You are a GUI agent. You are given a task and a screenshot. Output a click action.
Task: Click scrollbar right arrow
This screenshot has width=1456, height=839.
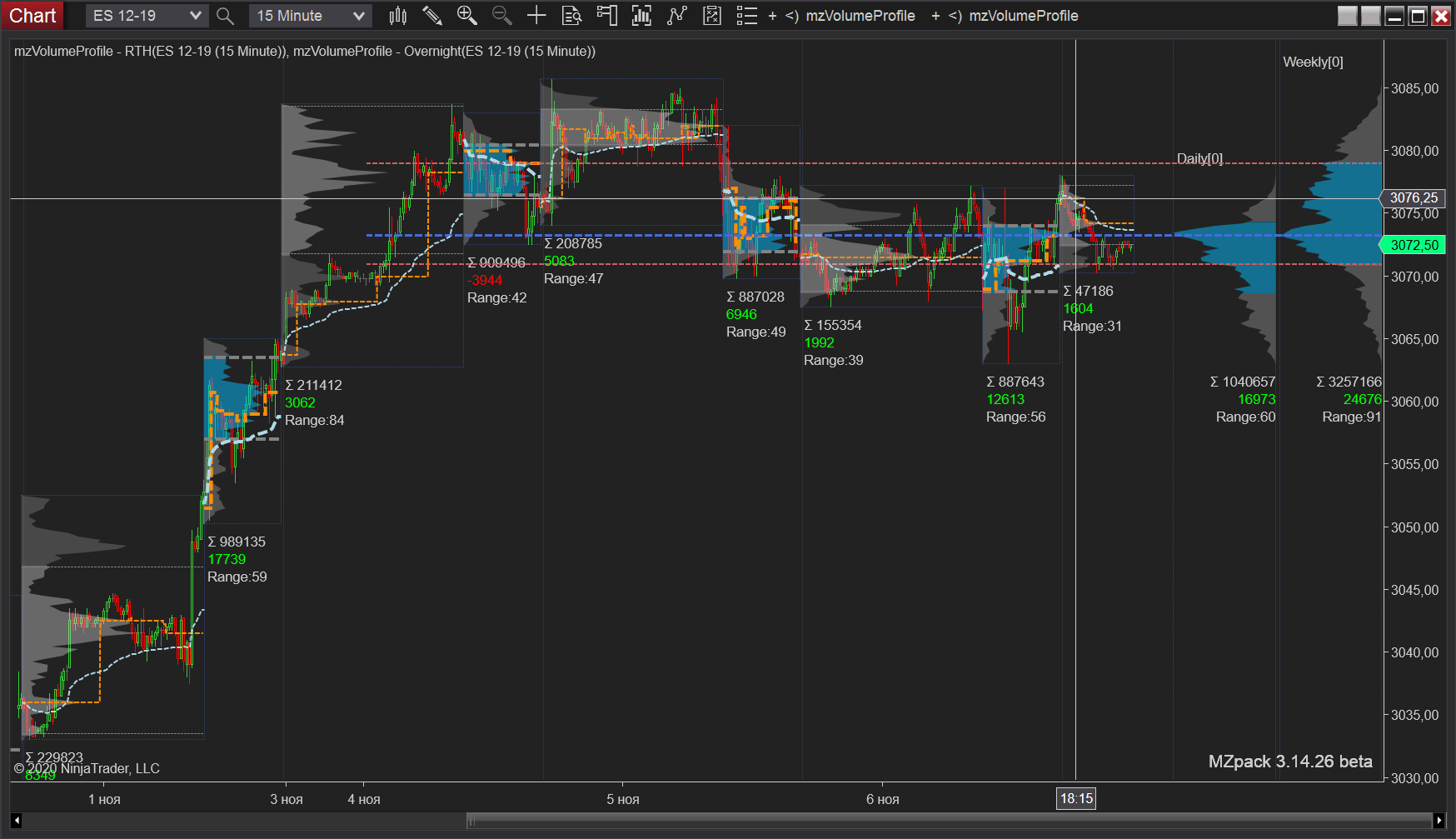point(1439,821)
